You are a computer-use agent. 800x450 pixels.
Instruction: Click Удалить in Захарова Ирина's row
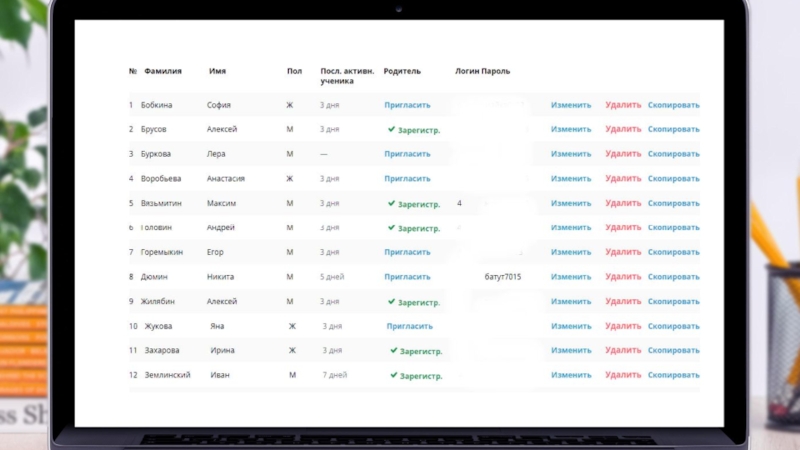click(623, 351)
